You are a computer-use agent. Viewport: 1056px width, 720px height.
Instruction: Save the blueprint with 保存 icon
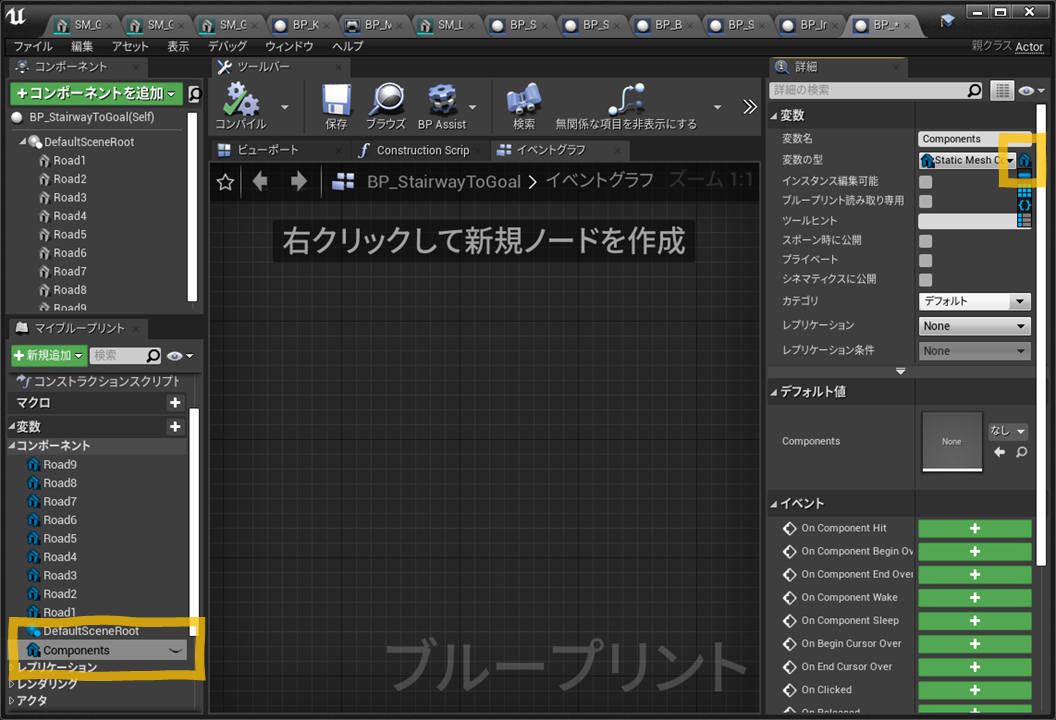[x=336, y=100]
